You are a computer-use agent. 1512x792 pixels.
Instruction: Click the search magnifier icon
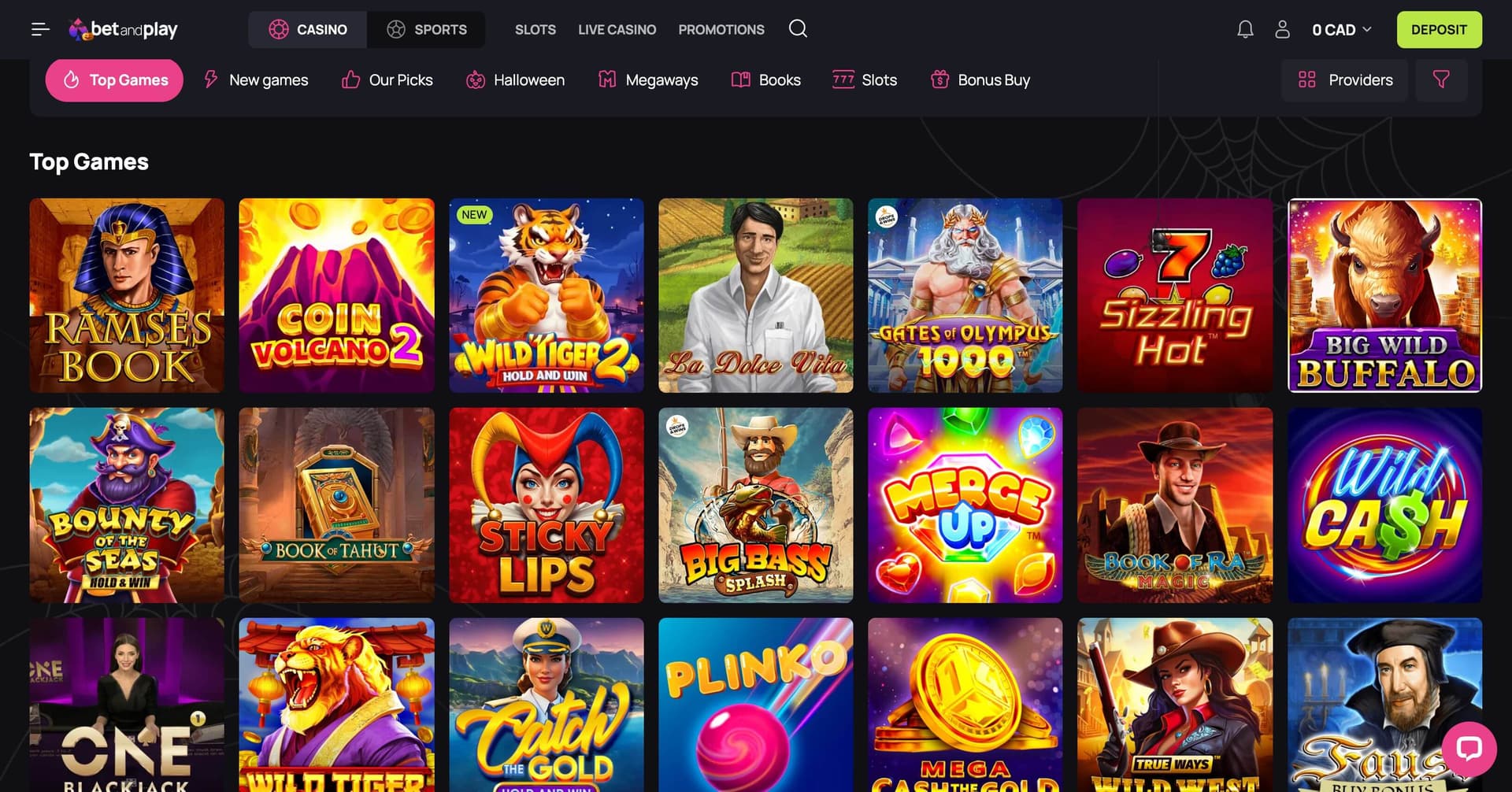click(798, 29)
